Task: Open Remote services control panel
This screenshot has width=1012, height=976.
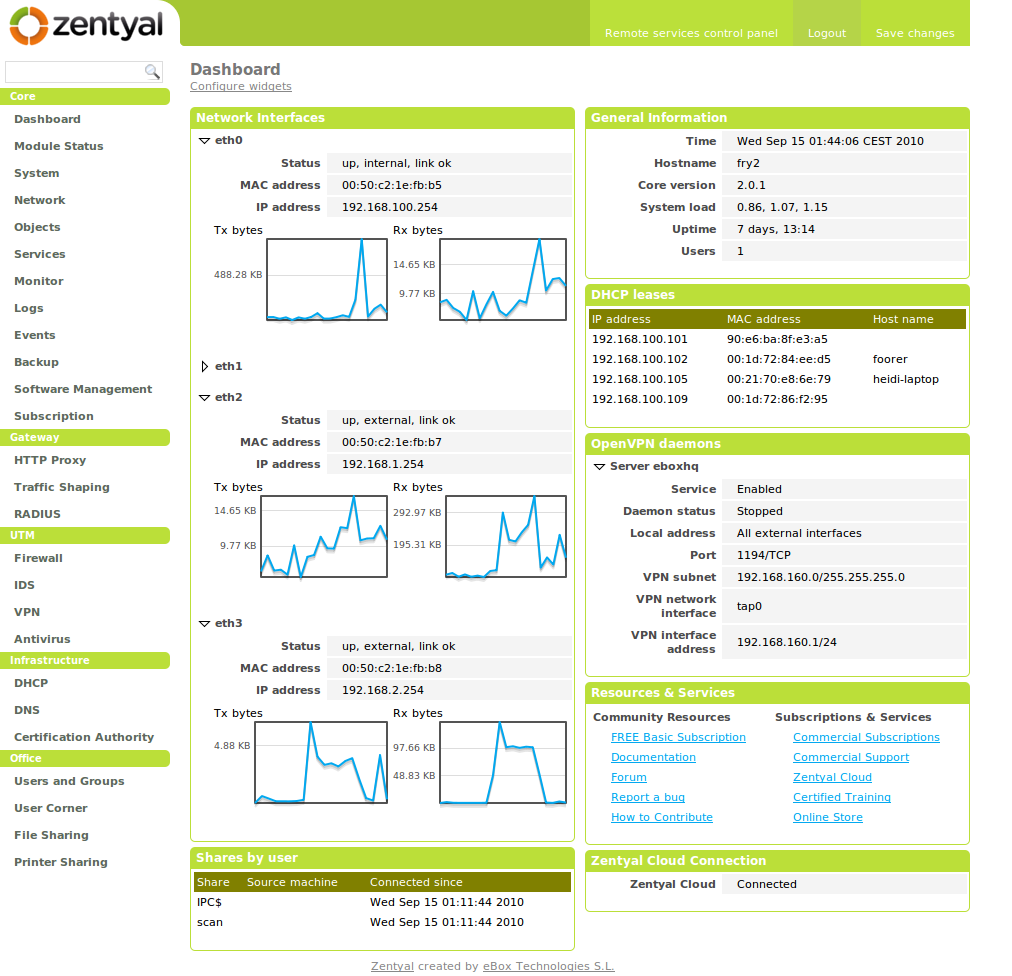Action: point(691,33)
